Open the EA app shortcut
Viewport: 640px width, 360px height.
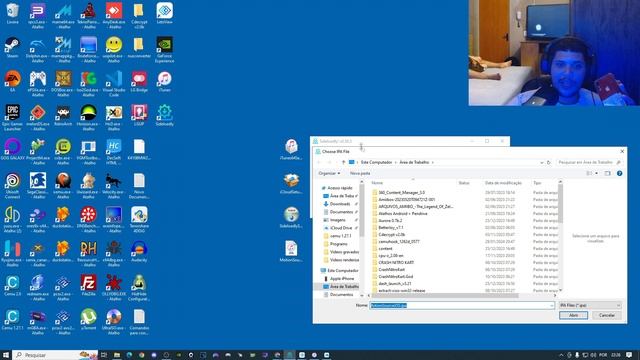pos(12,81)
